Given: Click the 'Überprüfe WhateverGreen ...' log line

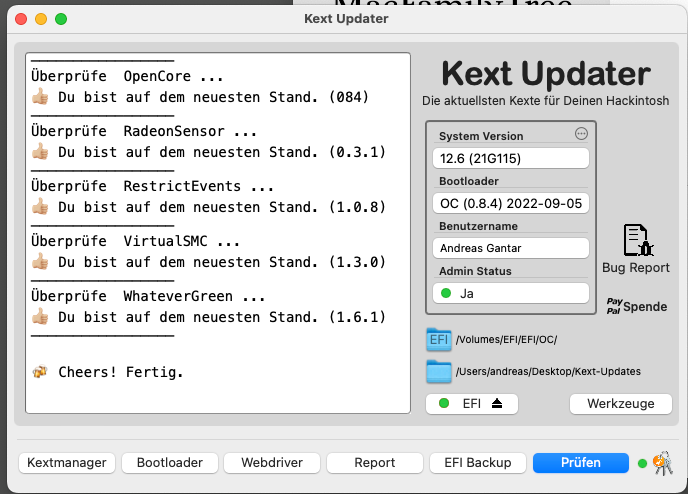Looking at the screenshot, I should pyautogui.click(x=148, y=296).
